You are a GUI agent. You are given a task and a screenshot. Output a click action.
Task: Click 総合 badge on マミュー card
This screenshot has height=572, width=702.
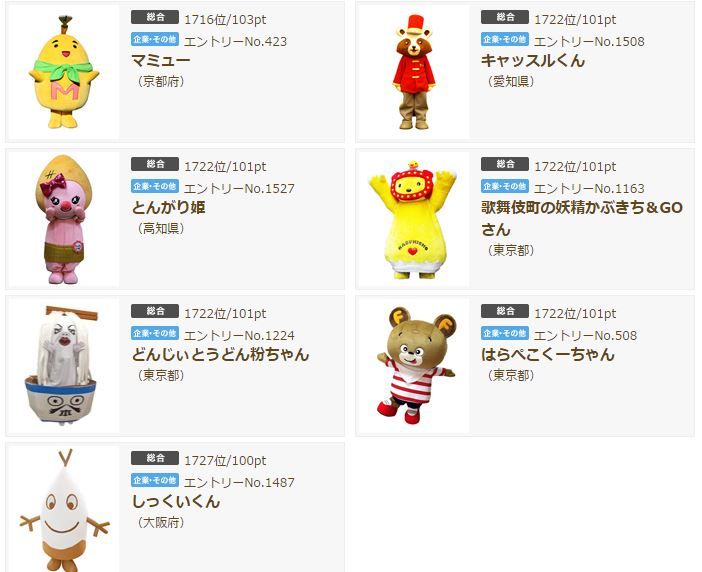click(x=155, y=17)
